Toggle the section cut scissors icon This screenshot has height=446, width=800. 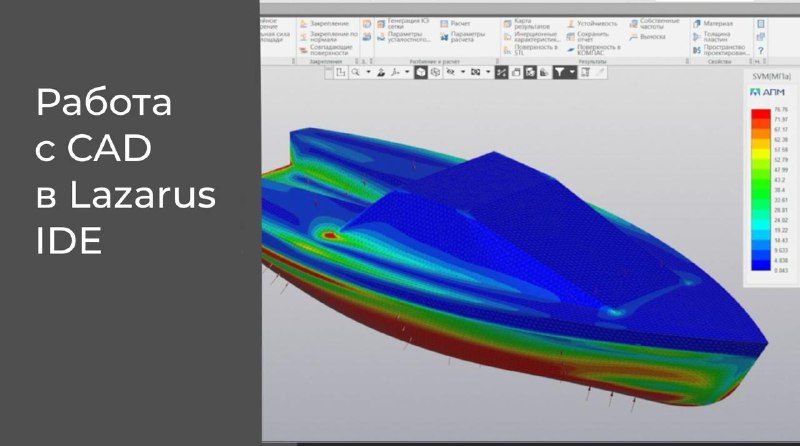tap(501, 72)
